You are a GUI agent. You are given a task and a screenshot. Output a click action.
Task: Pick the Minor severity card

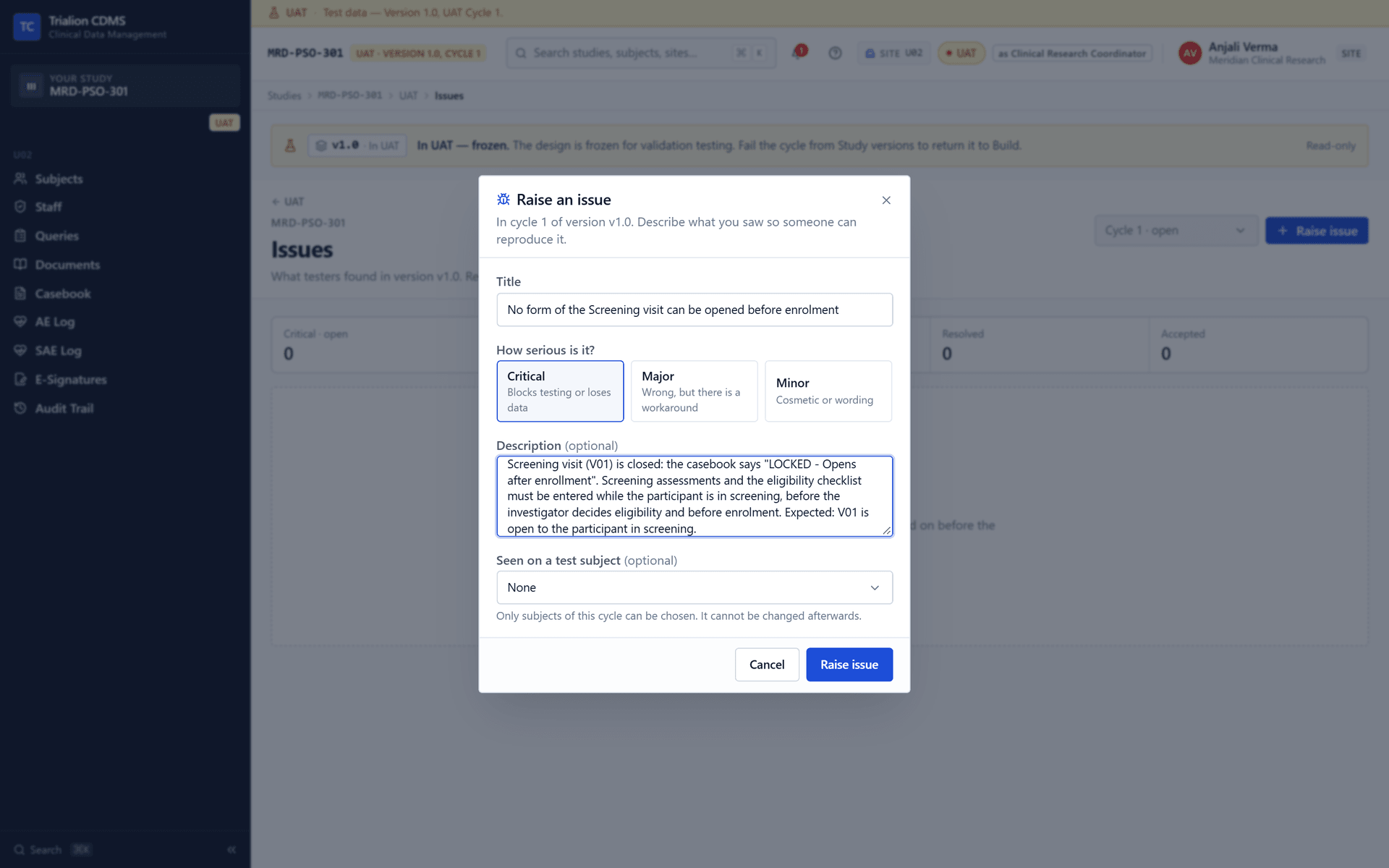pos(828,391)
